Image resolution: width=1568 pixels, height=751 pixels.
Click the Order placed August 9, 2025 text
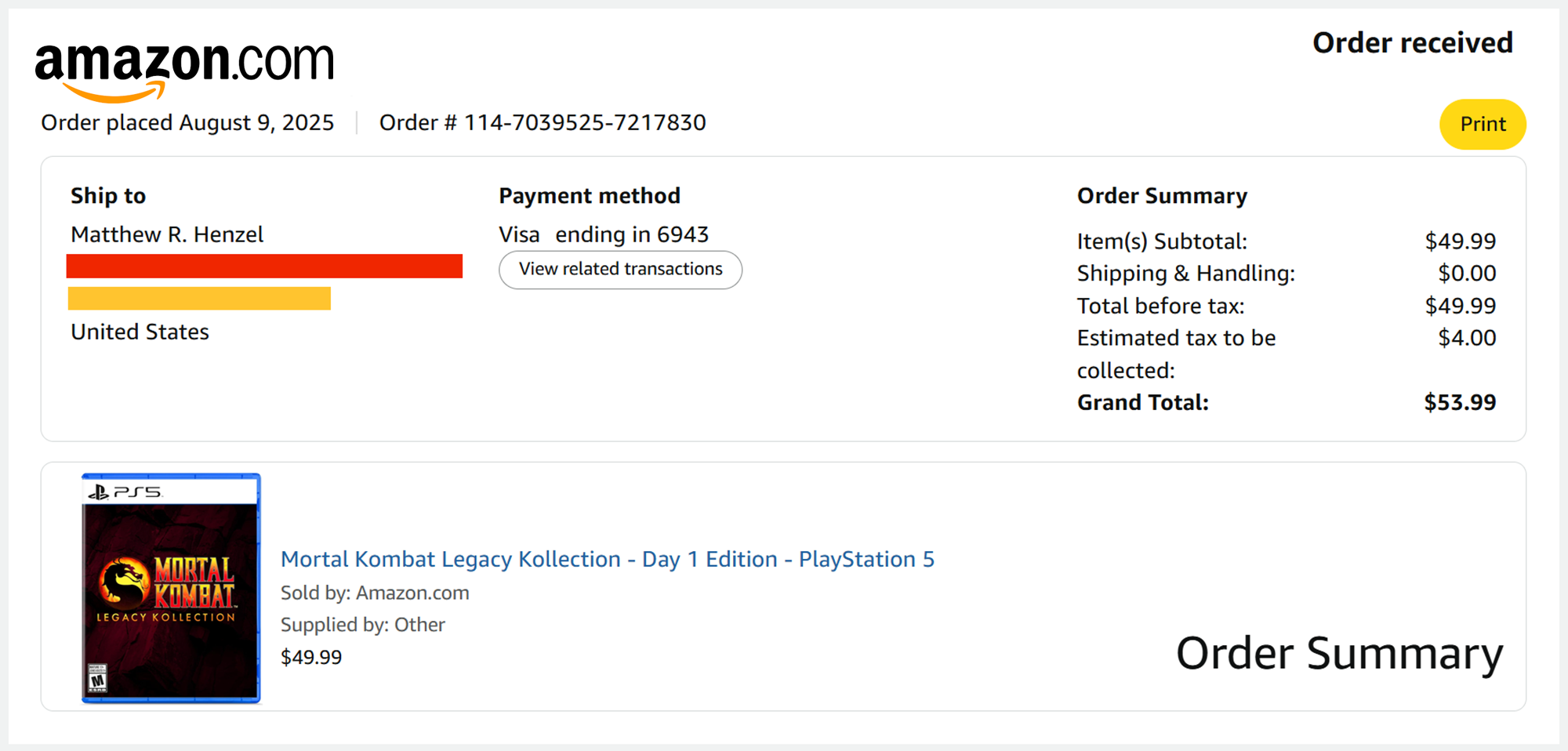187,123
